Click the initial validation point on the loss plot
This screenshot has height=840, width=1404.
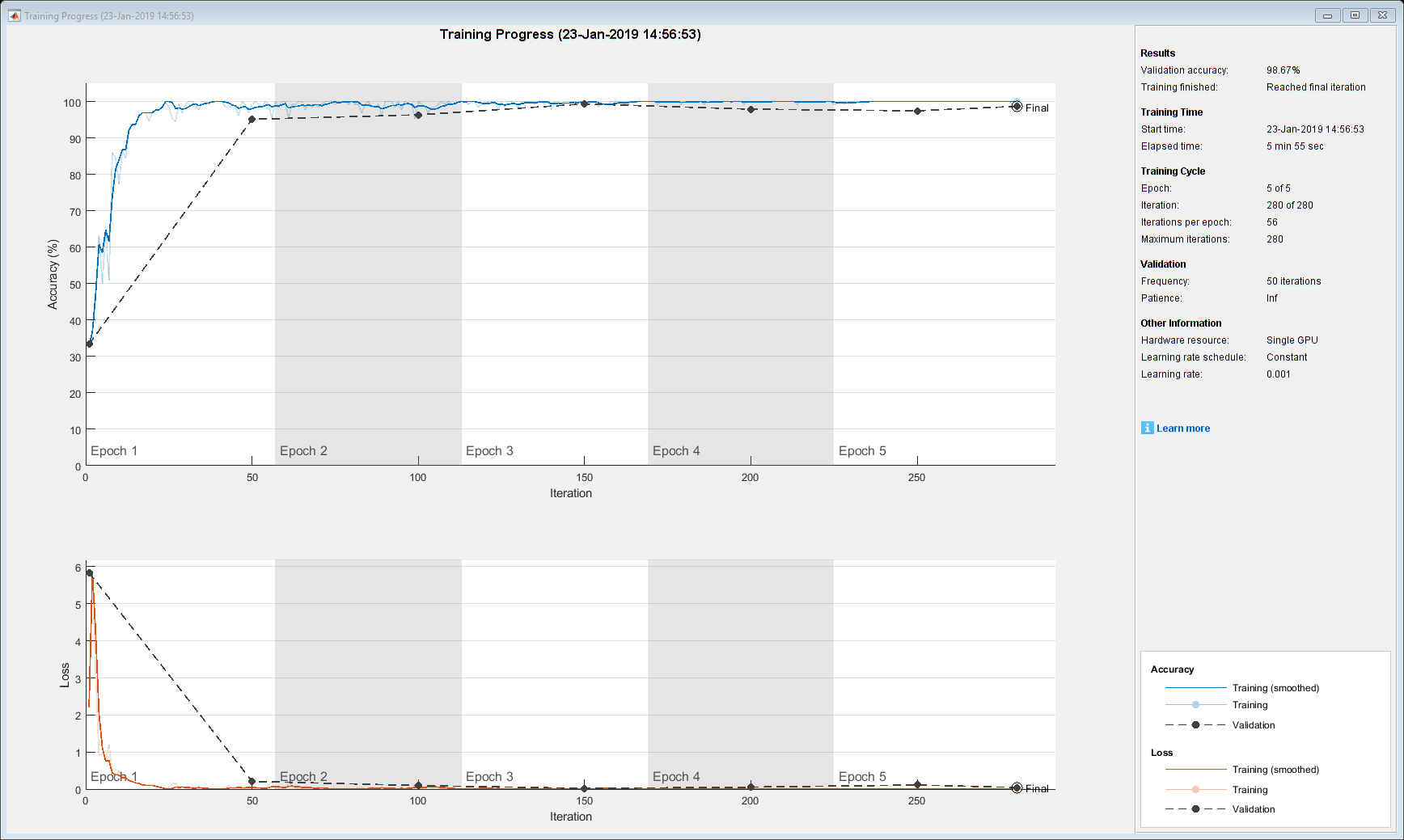pyautogui.click(x=89, y=573)
